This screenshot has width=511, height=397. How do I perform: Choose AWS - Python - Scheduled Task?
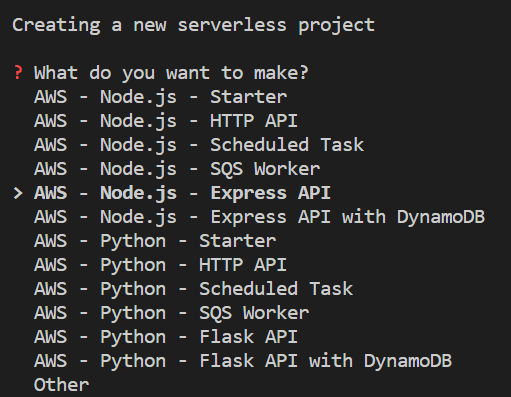pos(193,289)
